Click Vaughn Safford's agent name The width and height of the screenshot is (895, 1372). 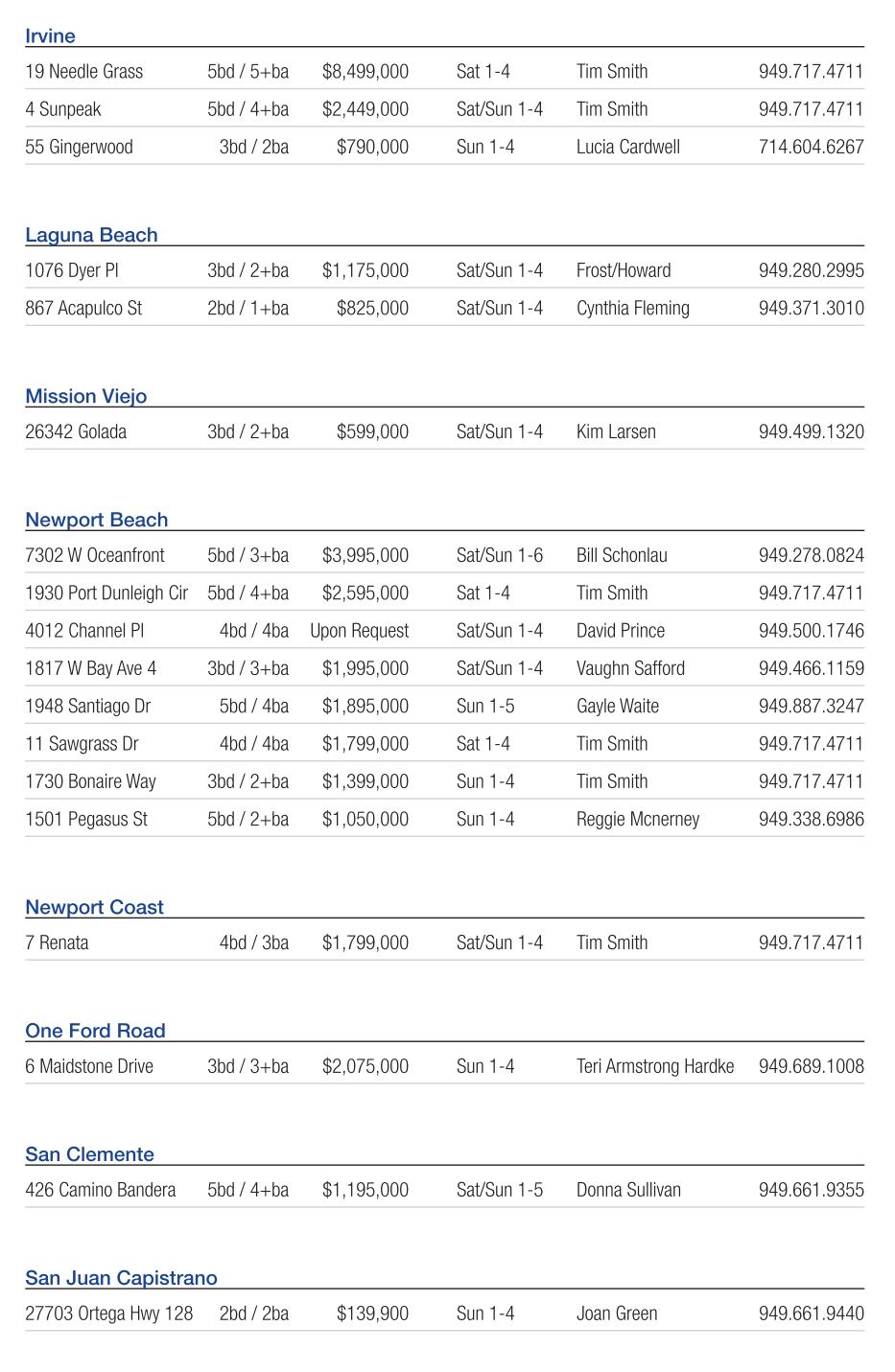tap(630, 669)
